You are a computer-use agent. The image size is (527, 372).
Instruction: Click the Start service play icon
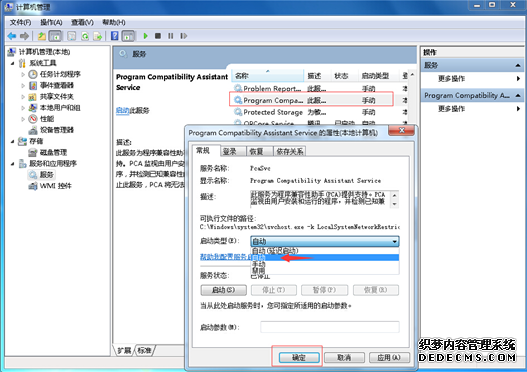[x=146, y=36]
